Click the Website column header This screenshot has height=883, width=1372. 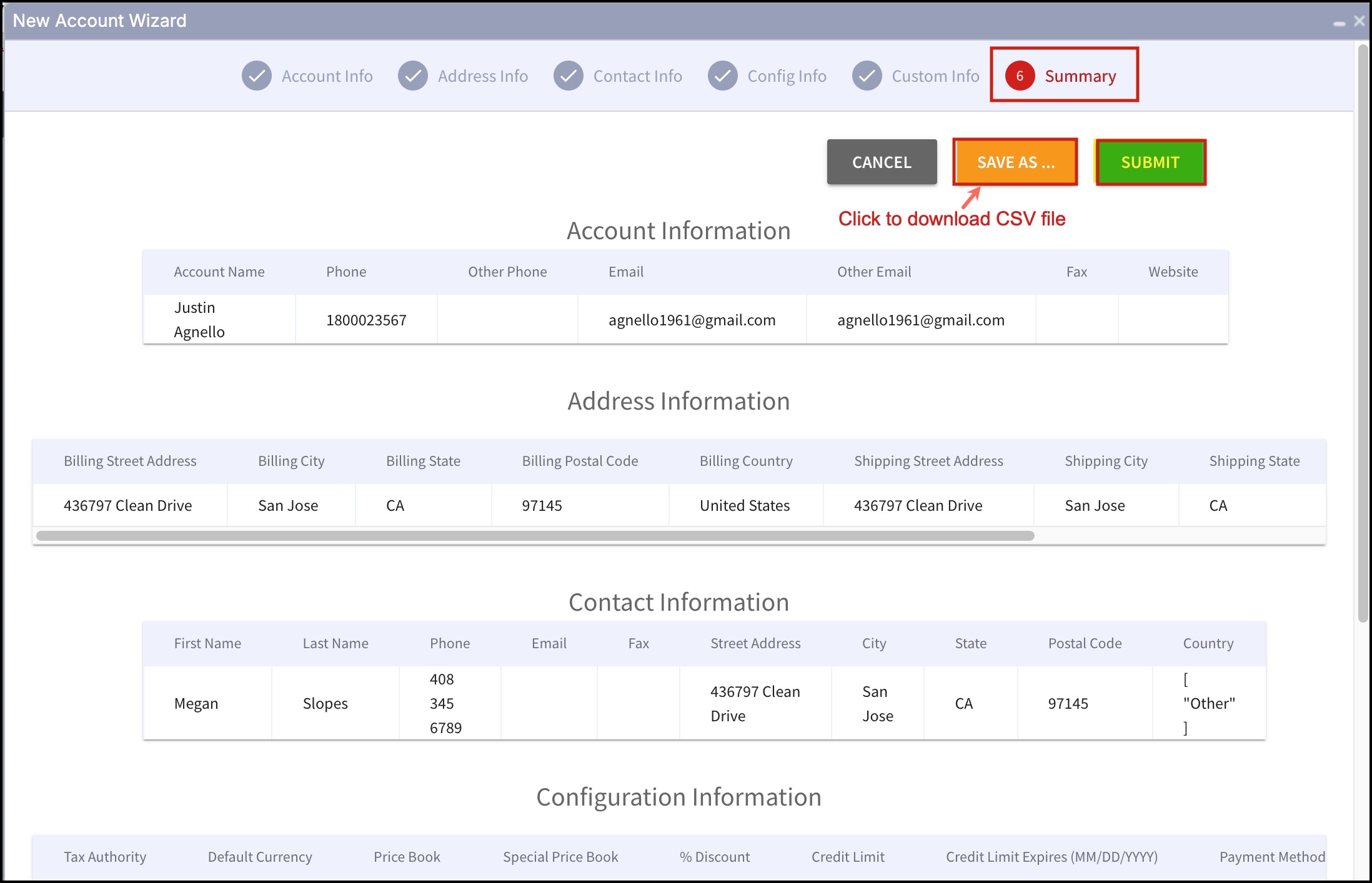1173,272
